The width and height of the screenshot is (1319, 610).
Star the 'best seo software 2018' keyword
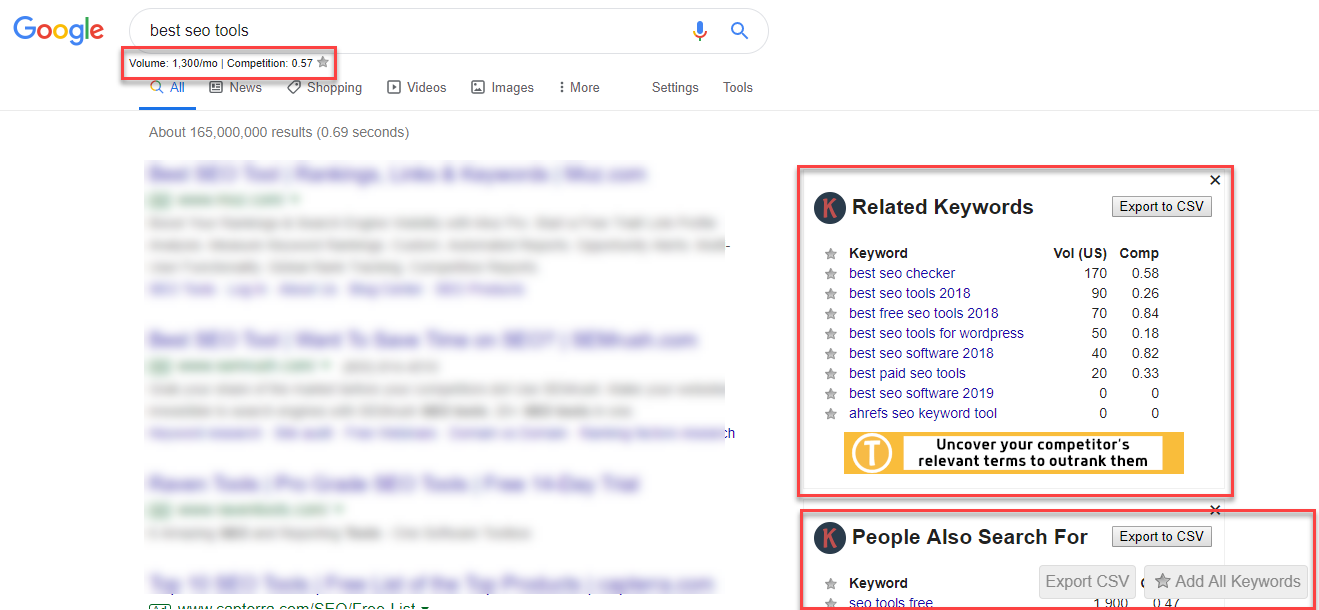830,354
